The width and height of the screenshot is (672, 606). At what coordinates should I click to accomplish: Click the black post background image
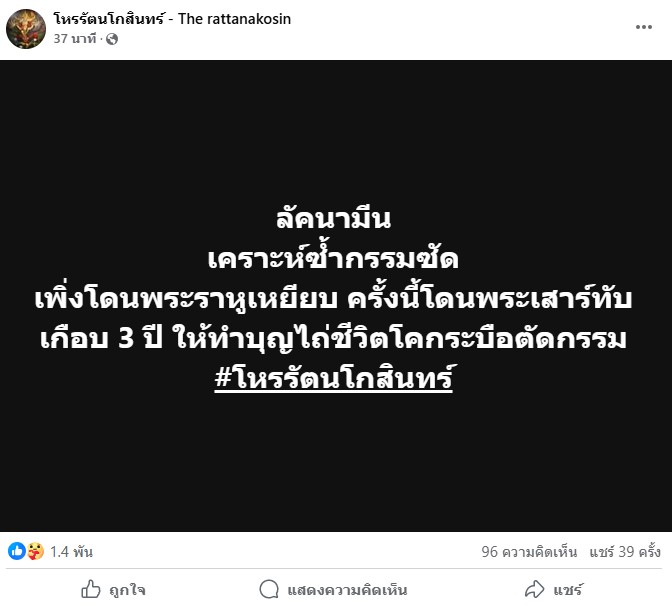click(x=336, y=296)
